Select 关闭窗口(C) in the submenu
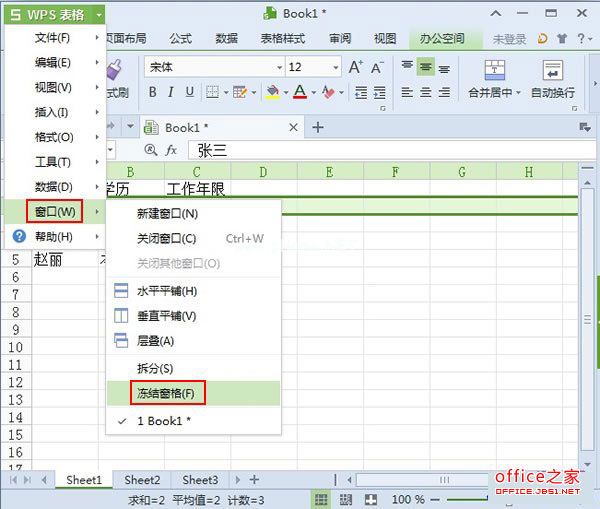This screenshot has height=509, width=600. tap(193, 238)
